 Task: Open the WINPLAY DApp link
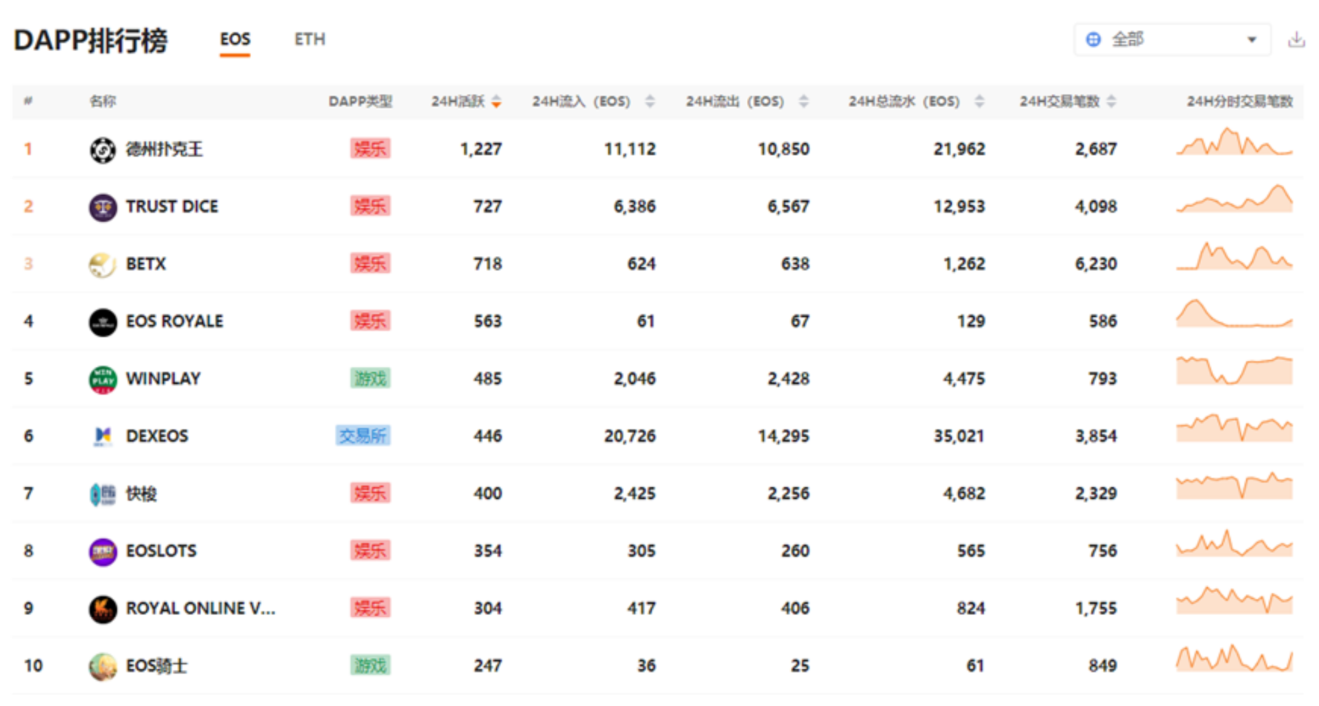pos(163,379)
